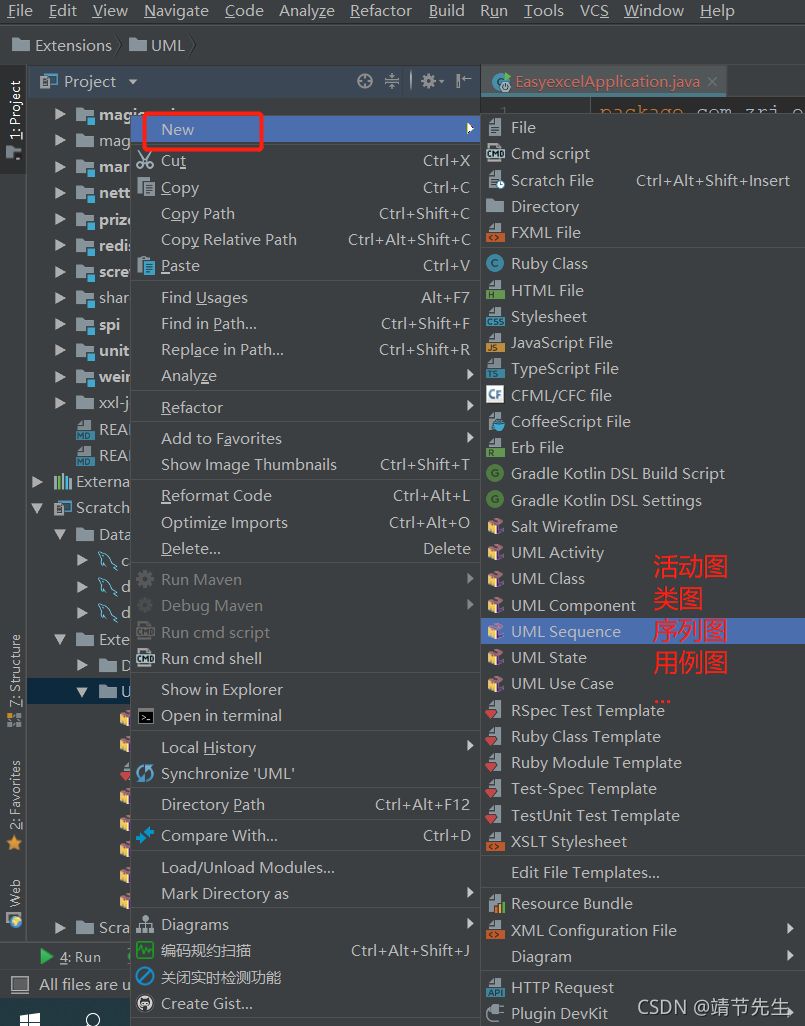Open the 4: Run tool window button
The width and height of the screenshot is (805, 1026).
(x=71, y=957)
